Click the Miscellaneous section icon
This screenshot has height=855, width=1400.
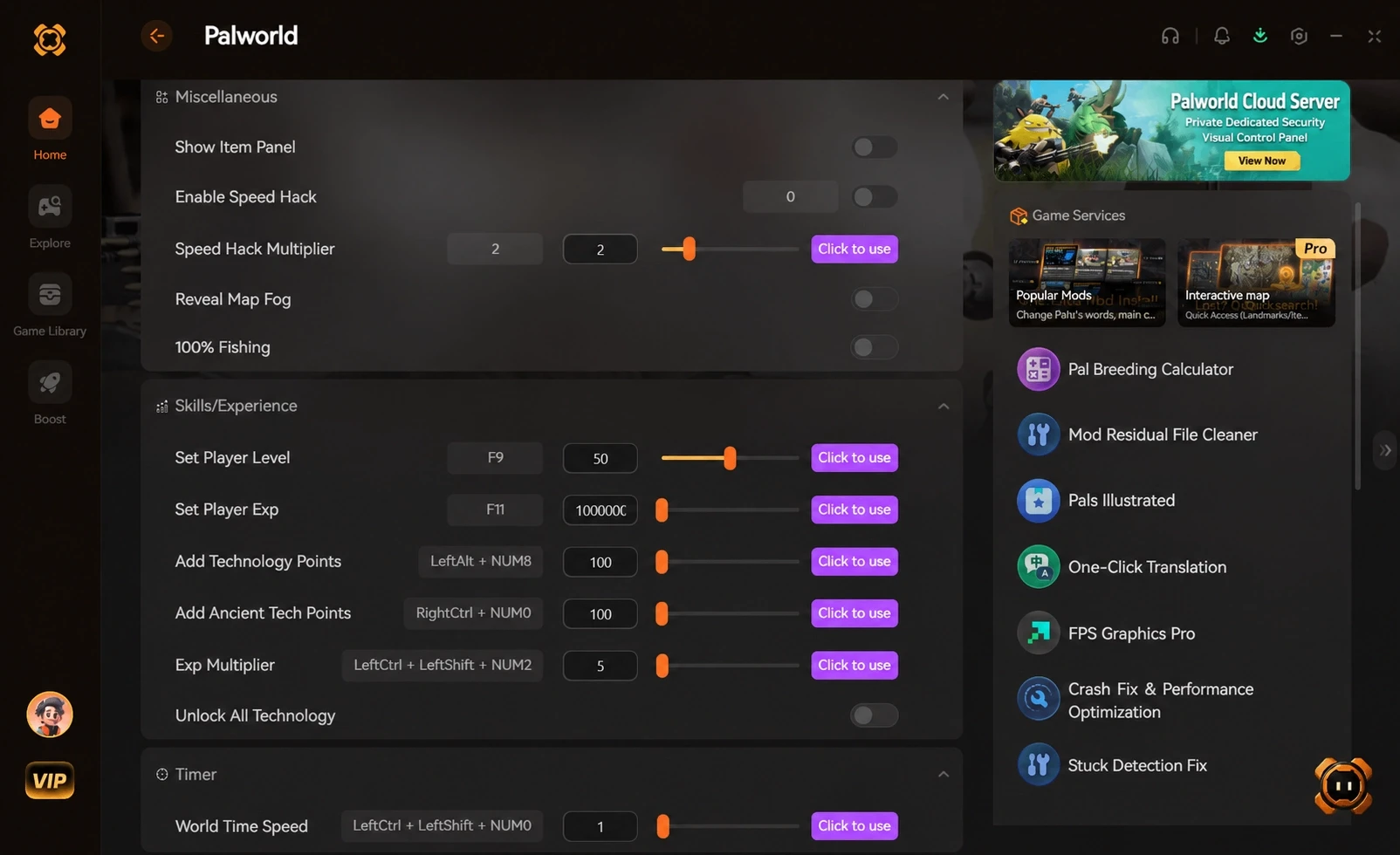coord(162,97)
